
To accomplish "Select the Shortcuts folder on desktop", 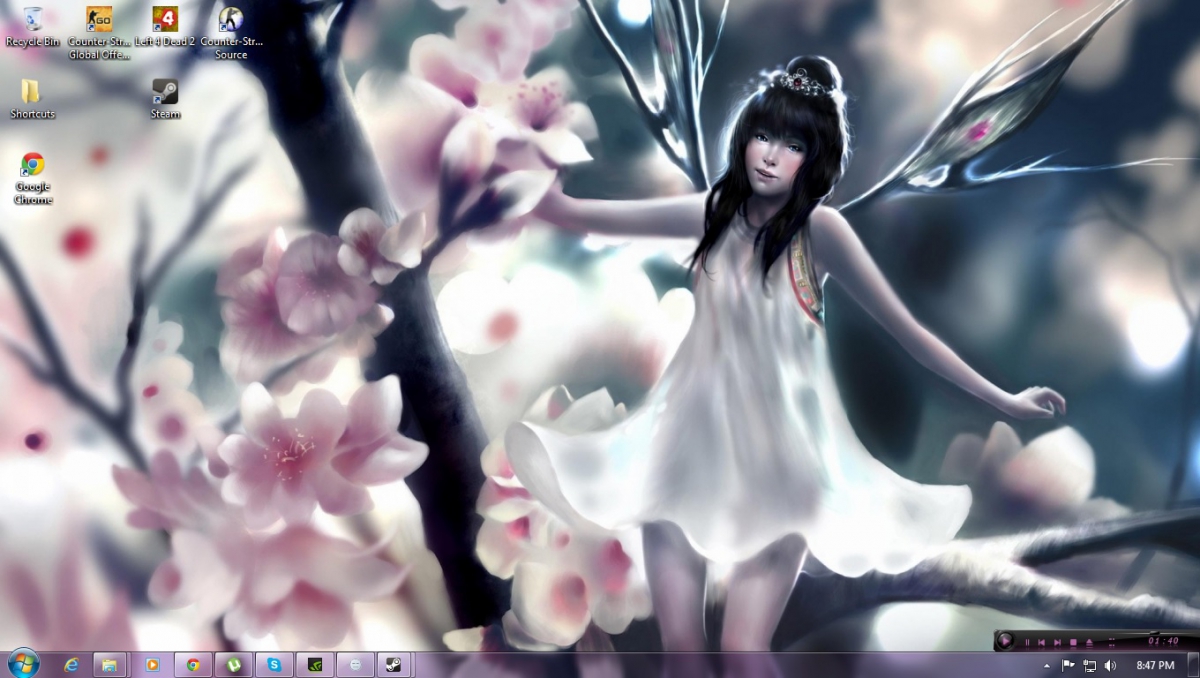I will (x=32, y=99).
